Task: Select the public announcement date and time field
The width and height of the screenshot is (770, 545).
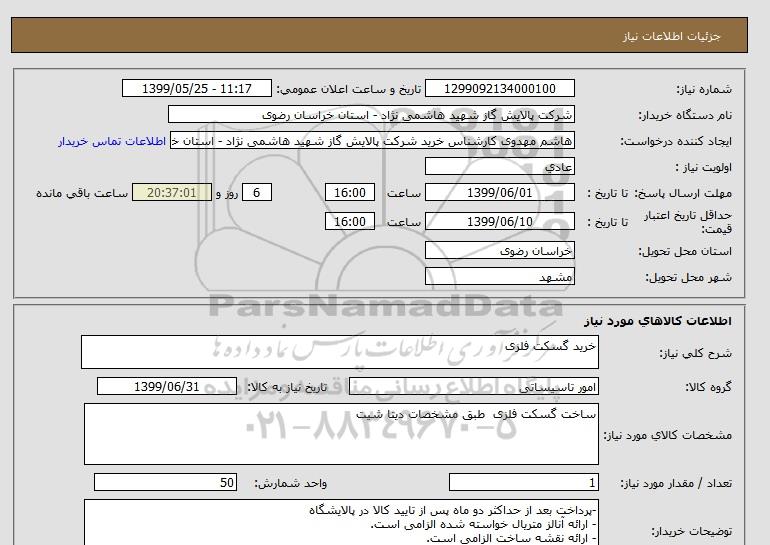Action: tap(196, 88)
